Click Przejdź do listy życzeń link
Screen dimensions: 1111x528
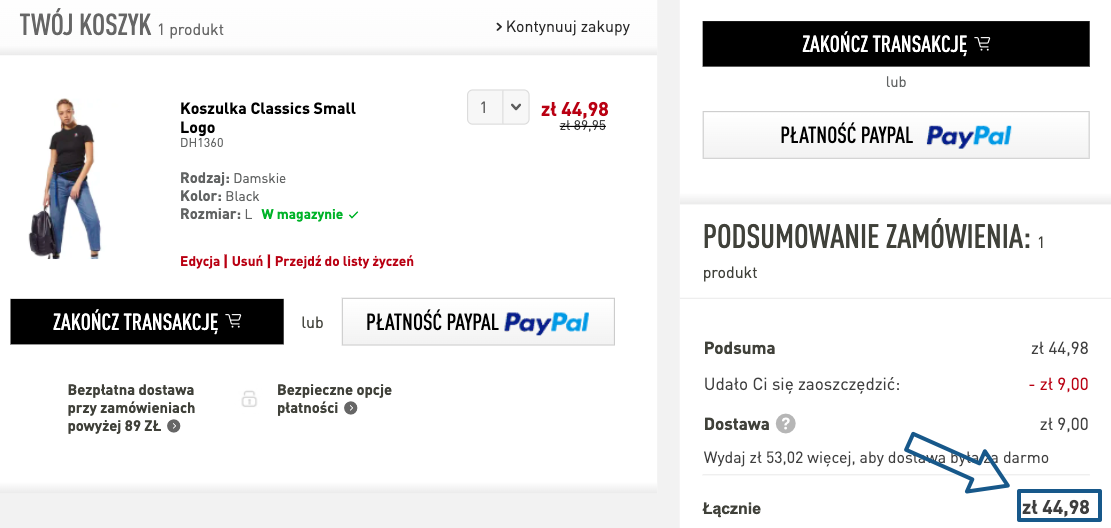pyautogui.click(x=344, y=261)
